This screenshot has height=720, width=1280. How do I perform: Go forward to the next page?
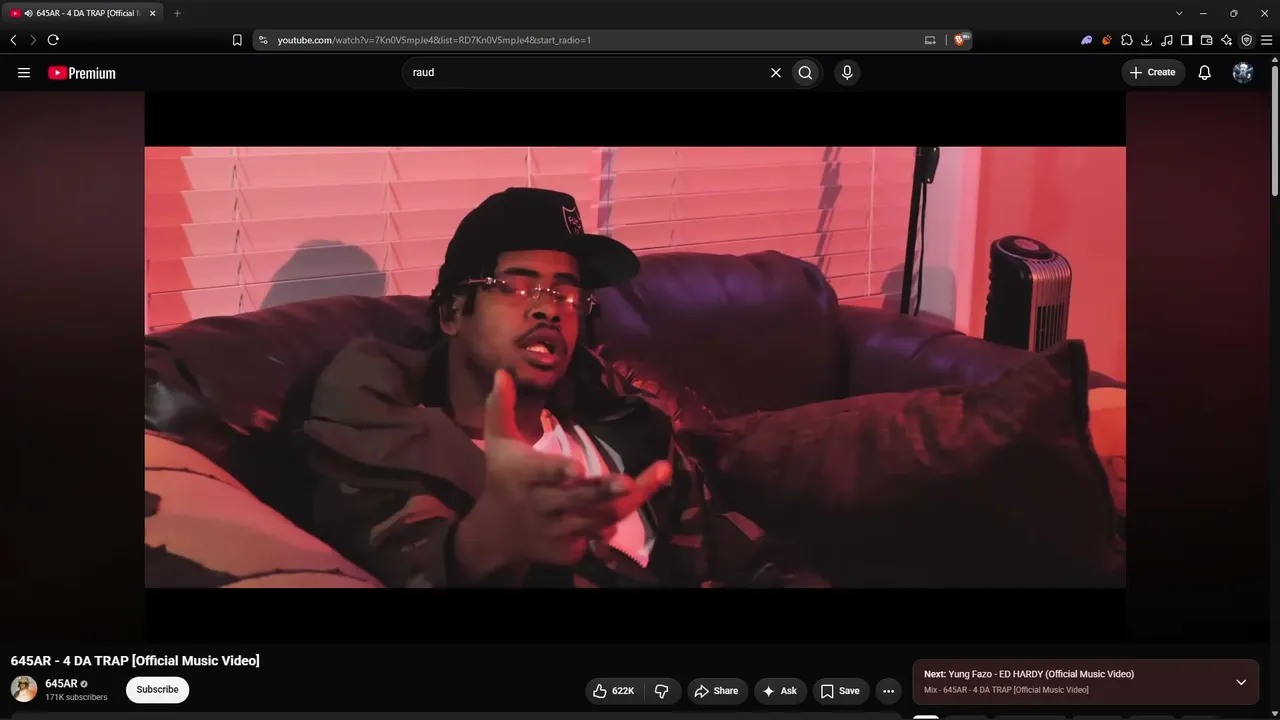click(x=33, y=40)
